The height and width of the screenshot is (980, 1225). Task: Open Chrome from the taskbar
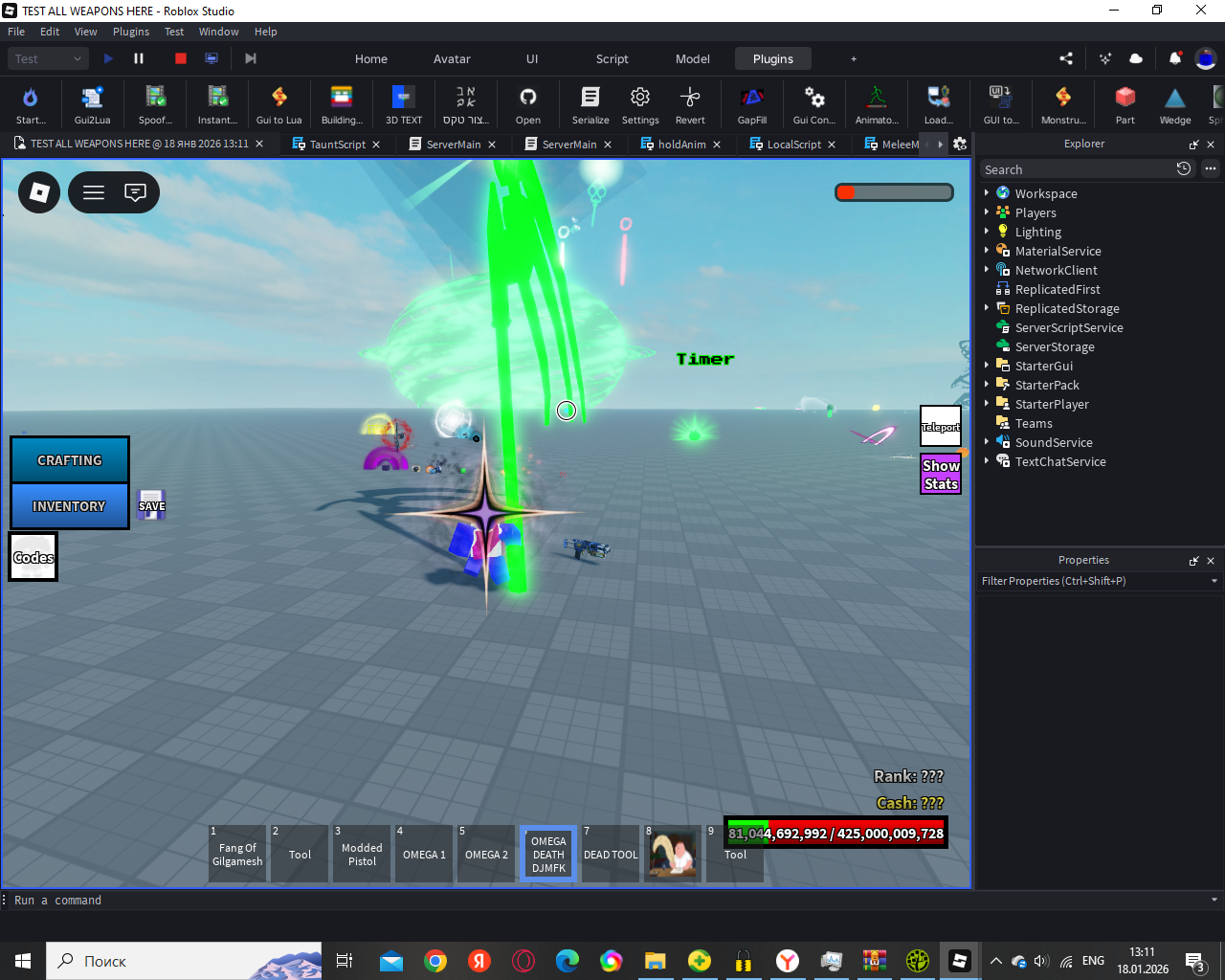point(435,961)
